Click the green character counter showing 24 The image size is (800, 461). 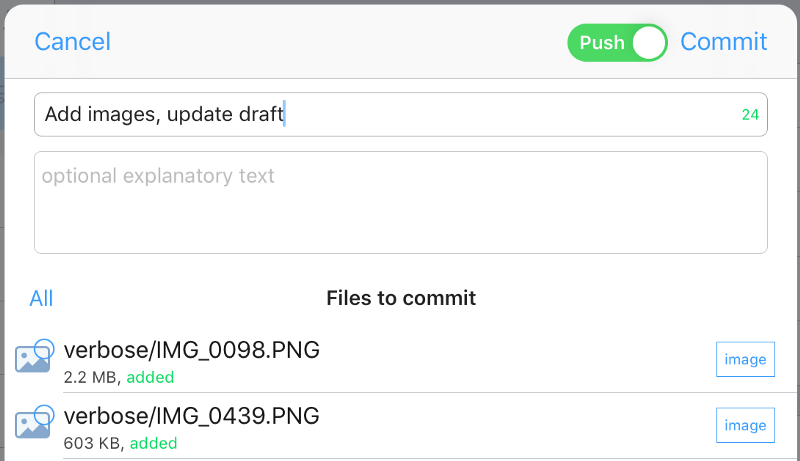pyautogui.click(x=750, y=115)
